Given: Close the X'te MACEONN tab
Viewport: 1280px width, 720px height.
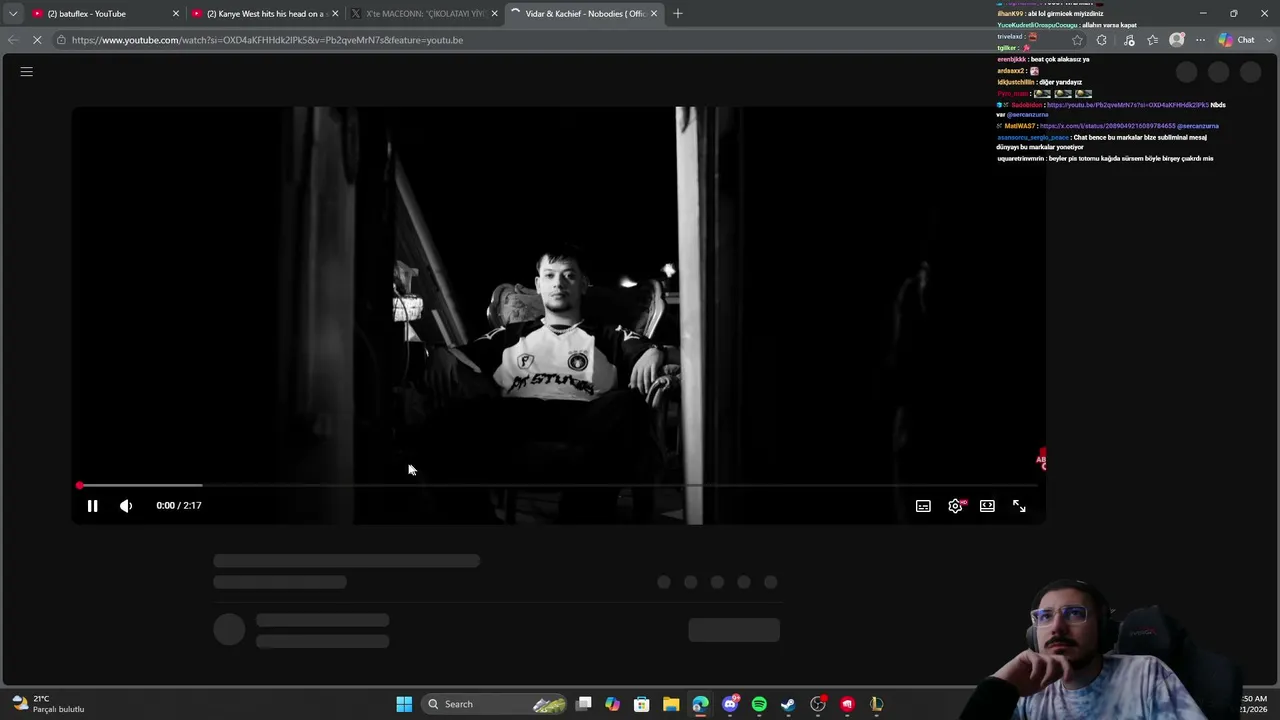Looking at the screenshot, I should [x=494, y=14].
